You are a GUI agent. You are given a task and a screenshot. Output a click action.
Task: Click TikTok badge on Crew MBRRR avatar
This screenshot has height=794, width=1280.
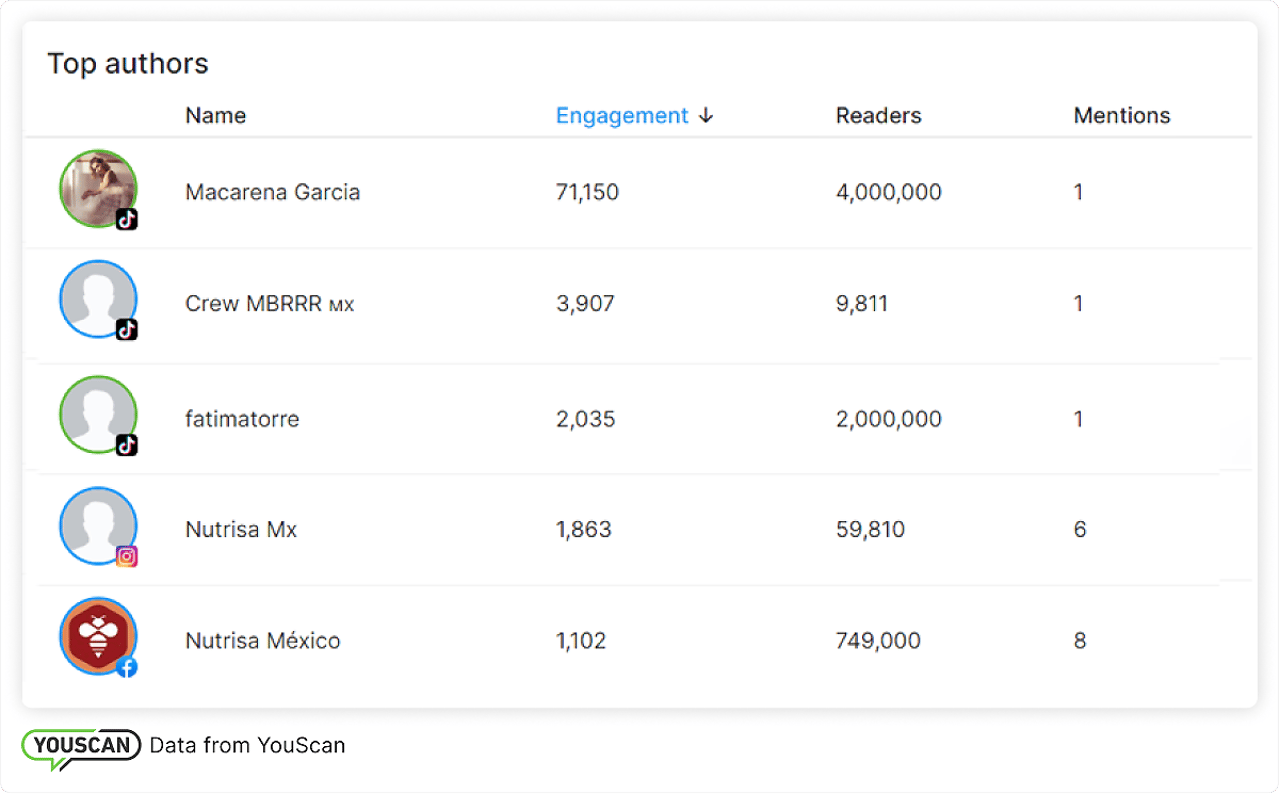tap(126, 329)
